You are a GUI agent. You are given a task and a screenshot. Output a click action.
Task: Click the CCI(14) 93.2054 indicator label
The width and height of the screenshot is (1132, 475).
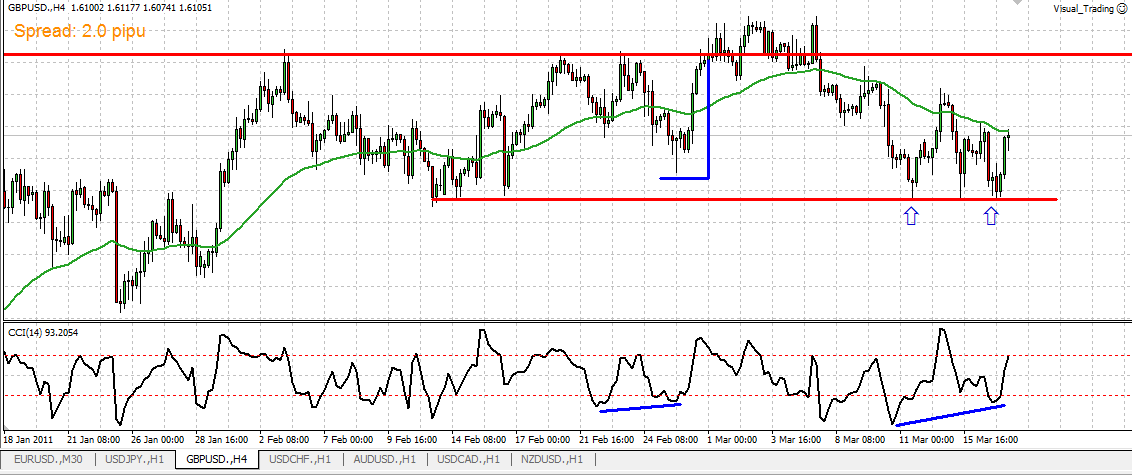pyautogui.click(x=43, y=331)
